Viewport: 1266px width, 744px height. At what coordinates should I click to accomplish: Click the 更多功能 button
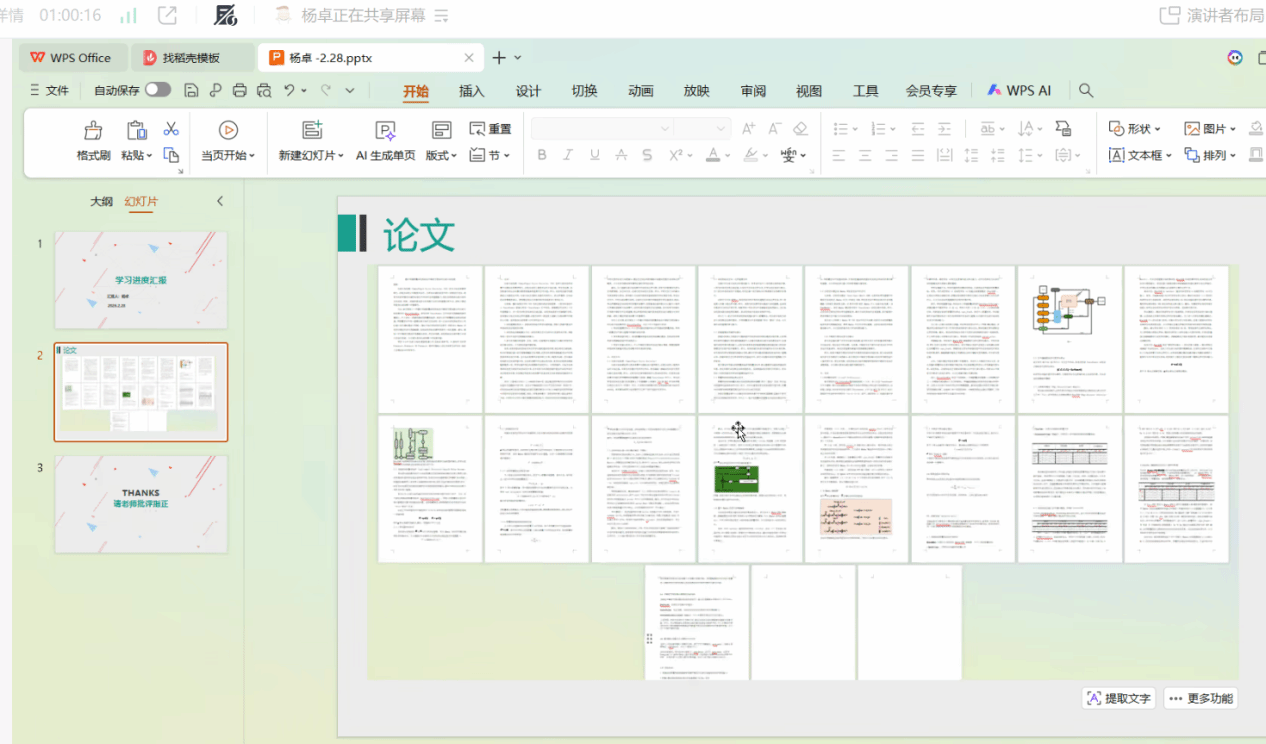click(1201, 698)
